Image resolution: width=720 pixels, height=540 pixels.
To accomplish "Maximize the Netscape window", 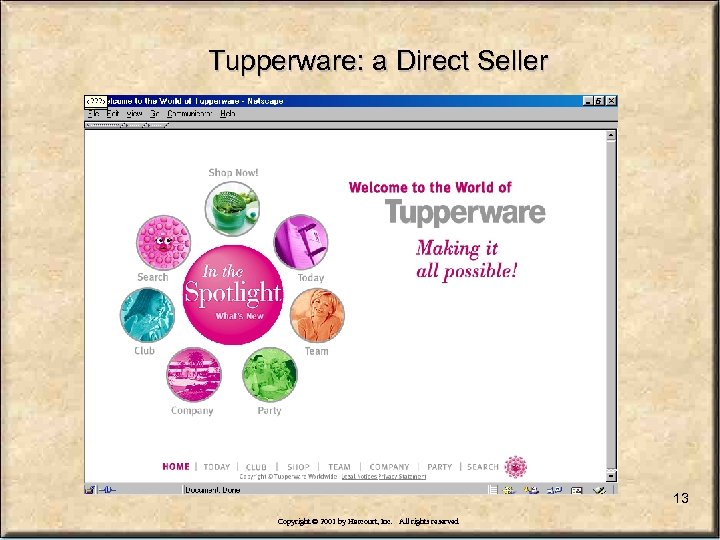I will 599,101.
